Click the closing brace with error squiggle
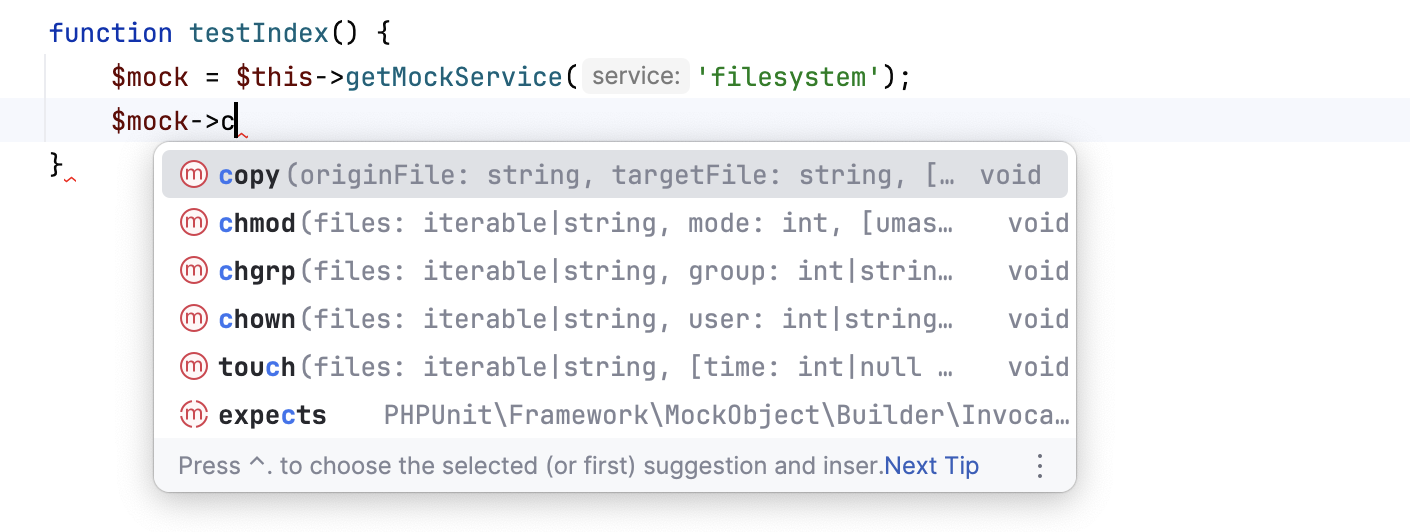Screen dimensions: 1410x532 pyautogui.click(x=57, y=165)
